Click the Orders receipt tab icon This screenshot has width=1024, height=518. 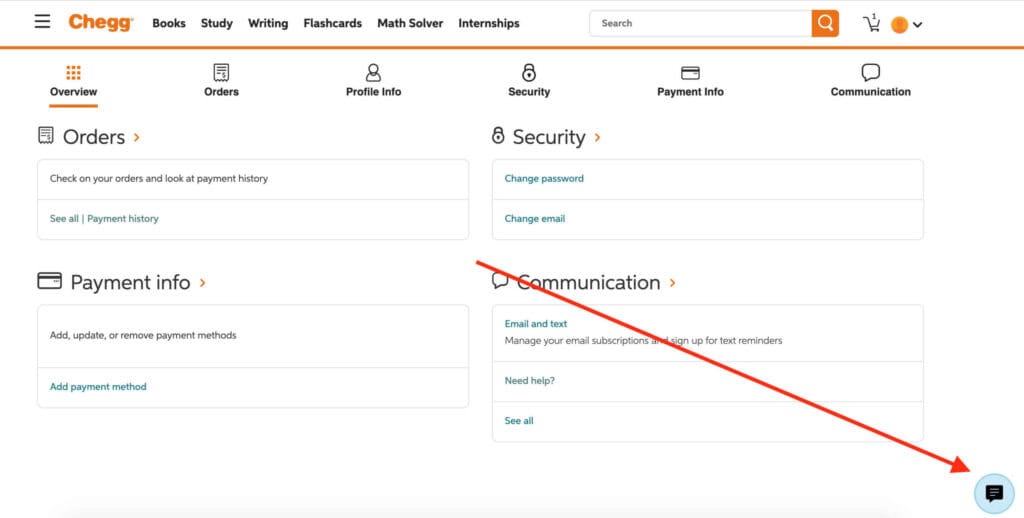(x=221, y=72)
